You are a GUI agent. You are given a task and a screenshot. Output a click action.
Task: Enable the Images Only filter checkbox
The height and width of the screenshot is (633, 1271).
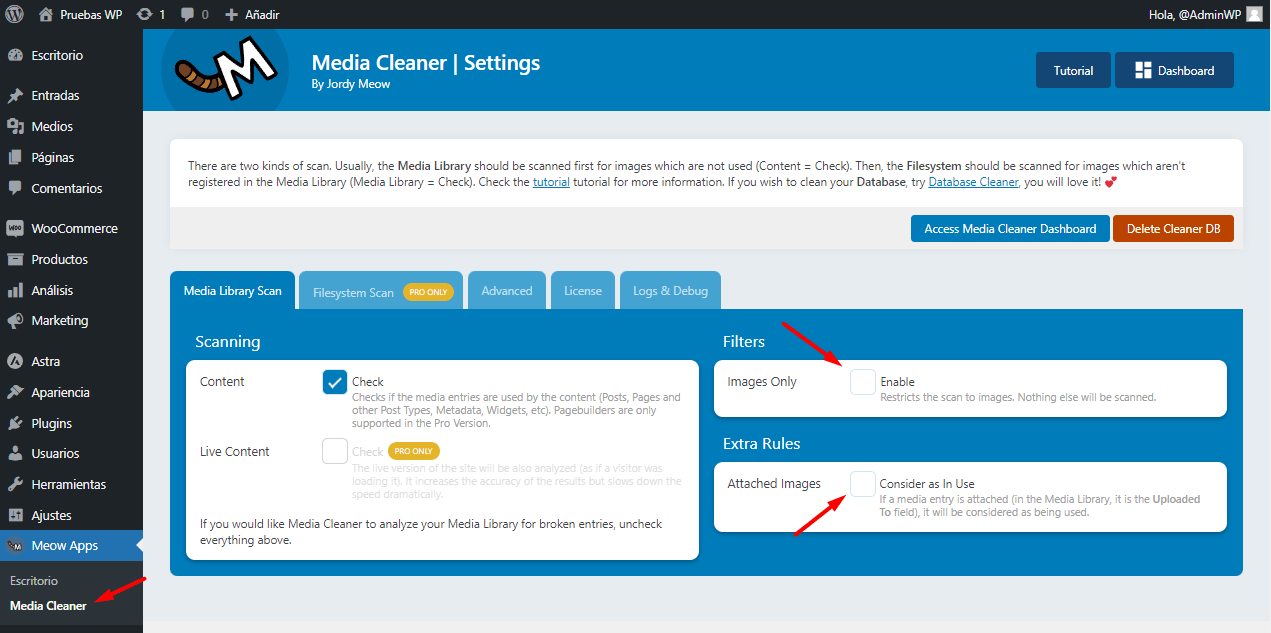point(863,382)
